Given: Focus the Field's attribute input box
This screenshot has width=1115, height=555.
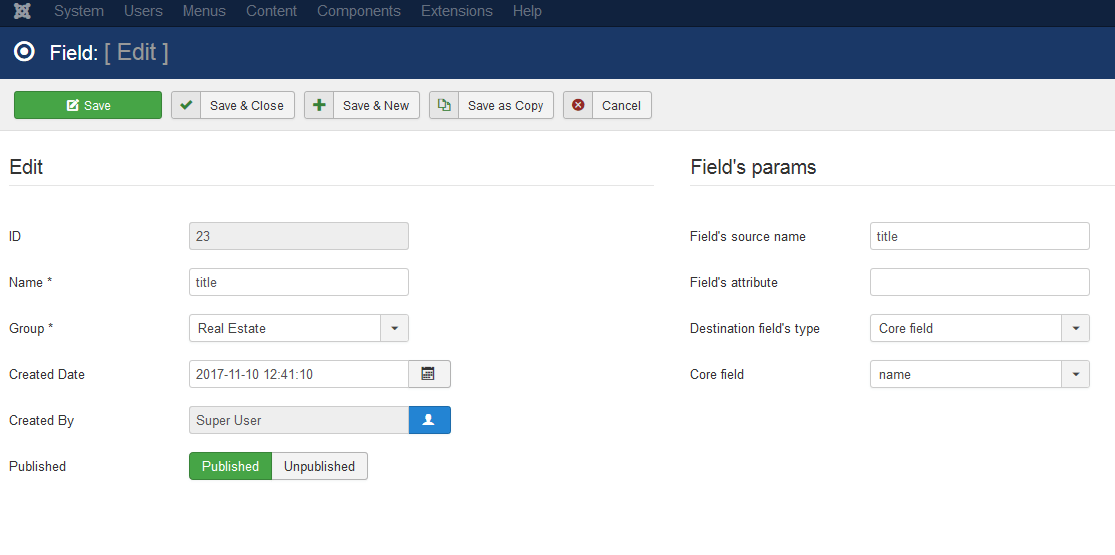Looking at the screenshot, I should pyautogui.click(x=979, y=282).
